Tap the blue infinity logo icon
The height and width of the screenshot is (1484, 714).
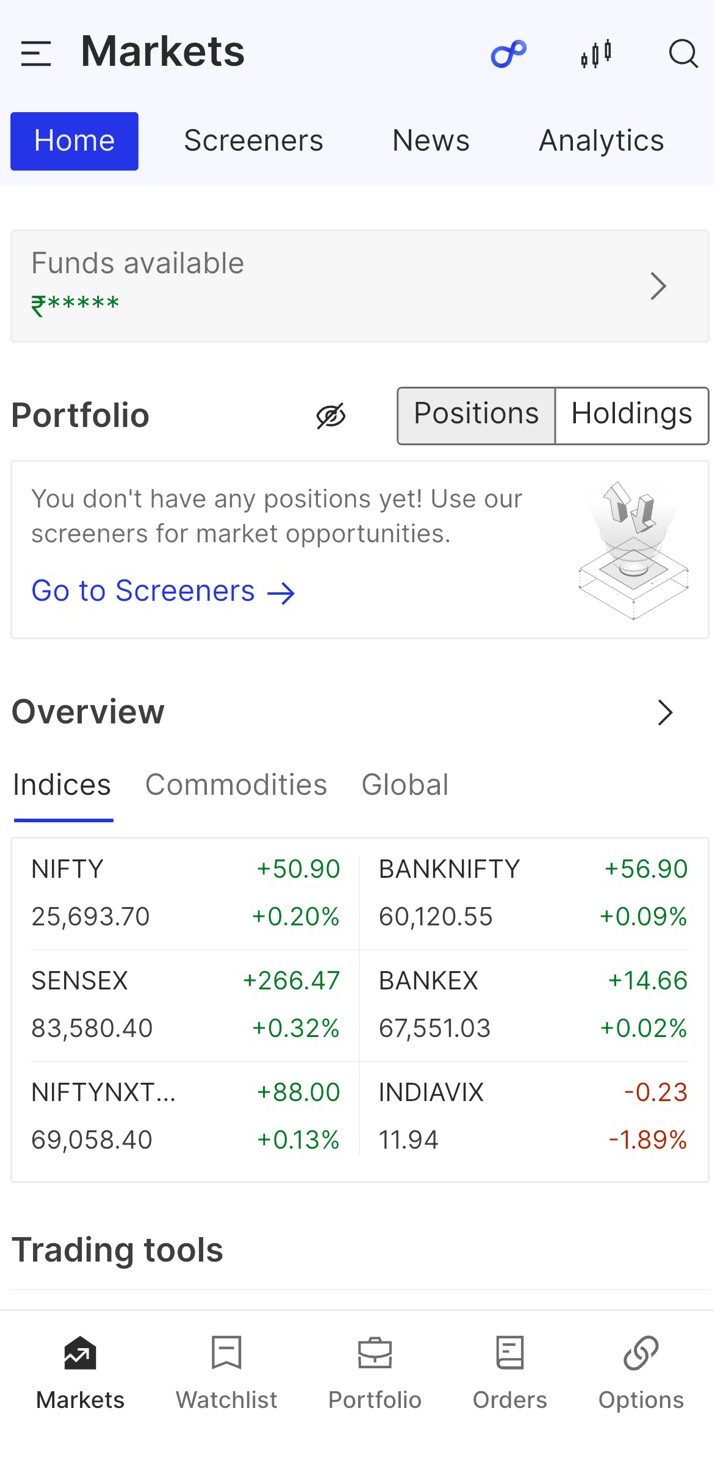click(508, 53)
